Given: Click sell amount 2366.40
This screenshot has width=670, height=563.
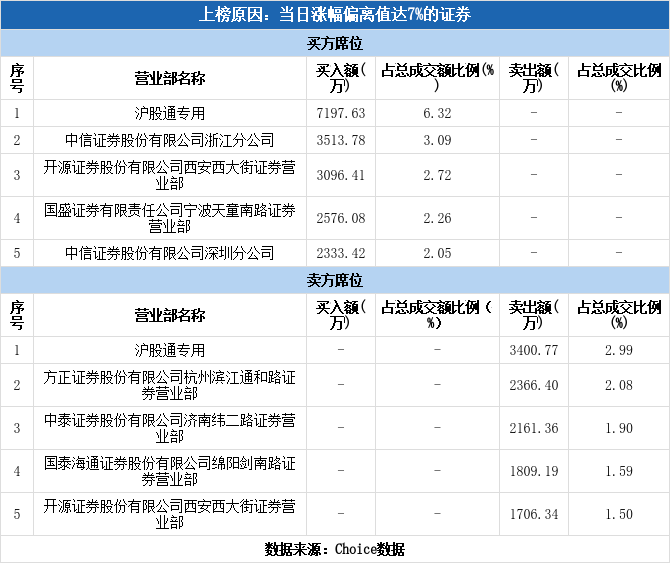Looking at the screenshot, I should (x=534, y=385).
